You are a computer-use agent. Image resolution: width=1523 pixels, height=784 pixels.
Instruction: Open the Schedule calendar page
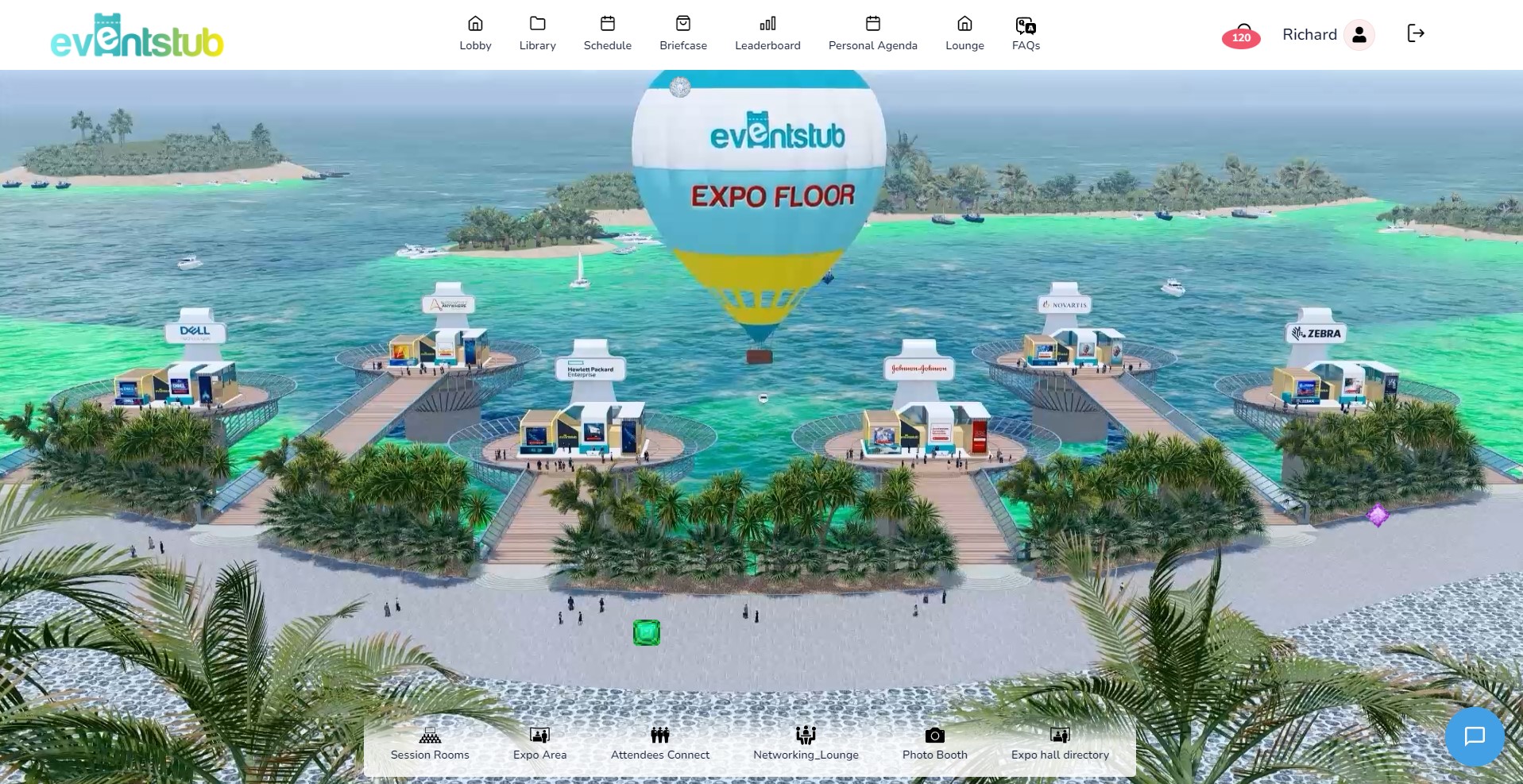click(608, 33)
